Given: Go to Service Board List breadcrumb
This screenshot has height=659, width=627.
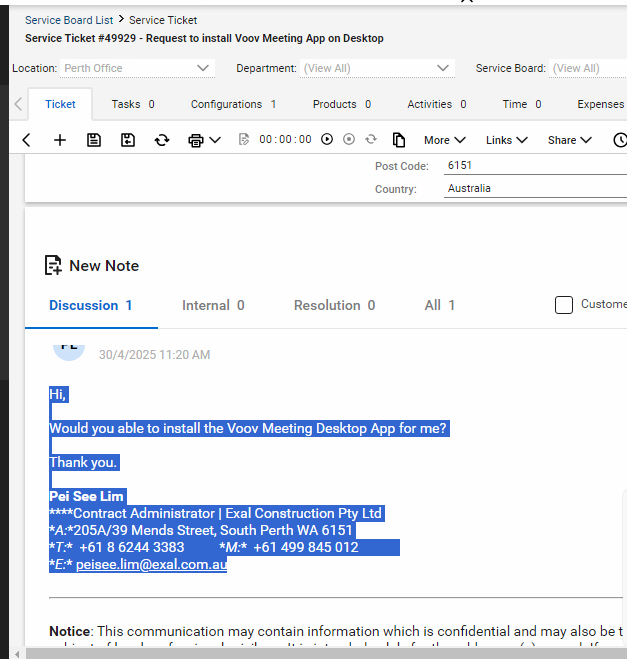Looking at the screenshot, I should [69, 20].
